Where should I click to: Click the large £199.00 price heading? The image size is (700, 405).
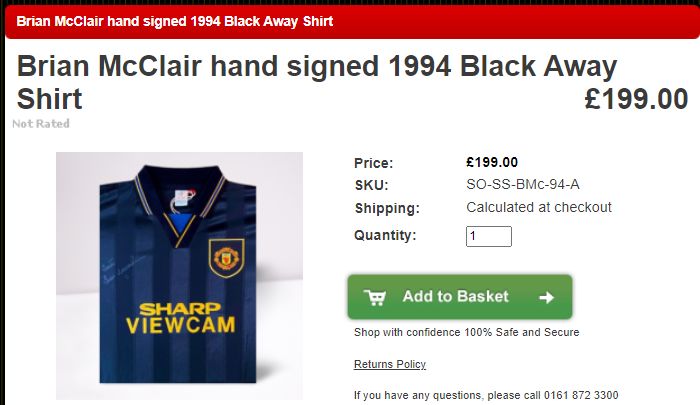(x=636, y=99)
